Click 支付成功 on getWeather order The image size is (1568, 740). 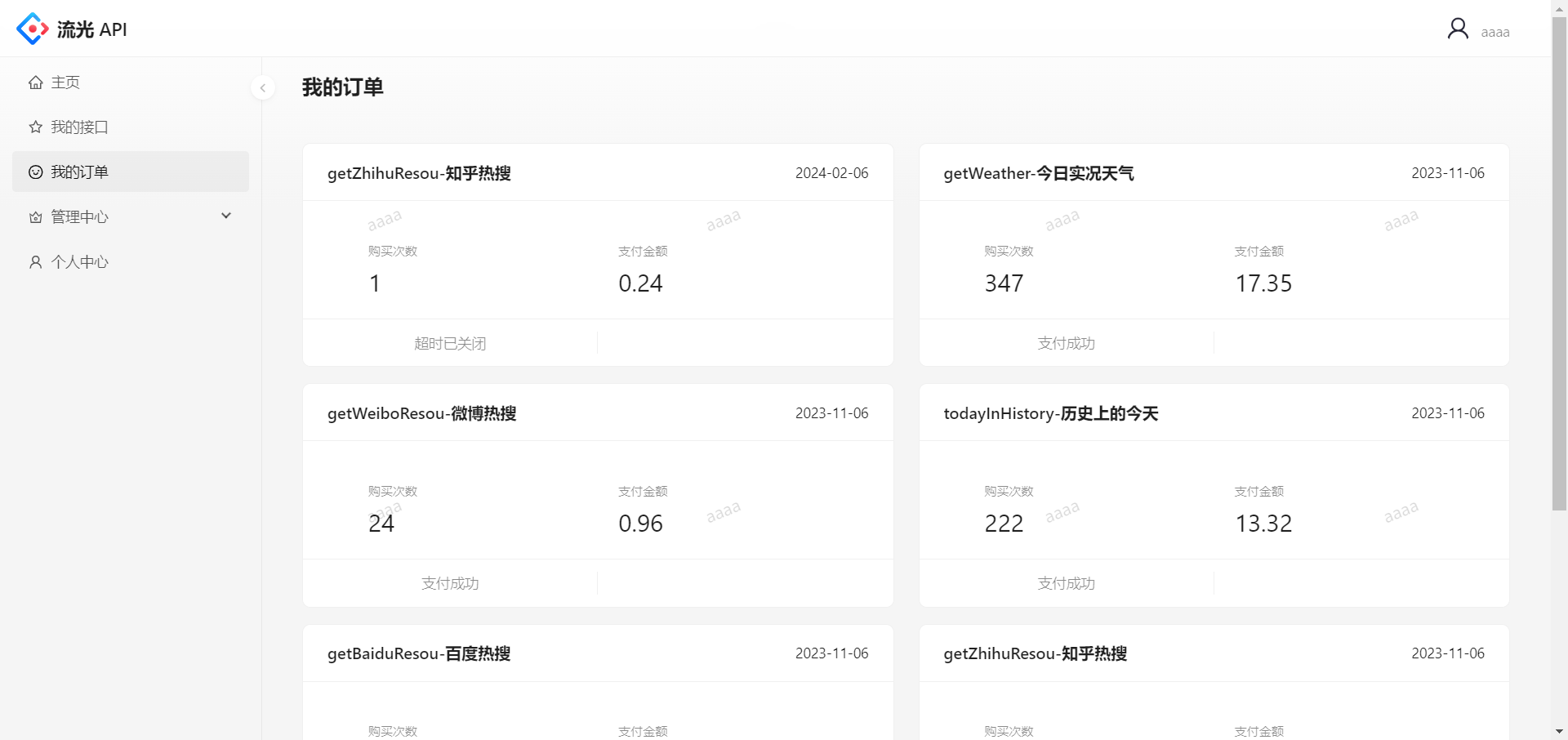[1066, 343]
